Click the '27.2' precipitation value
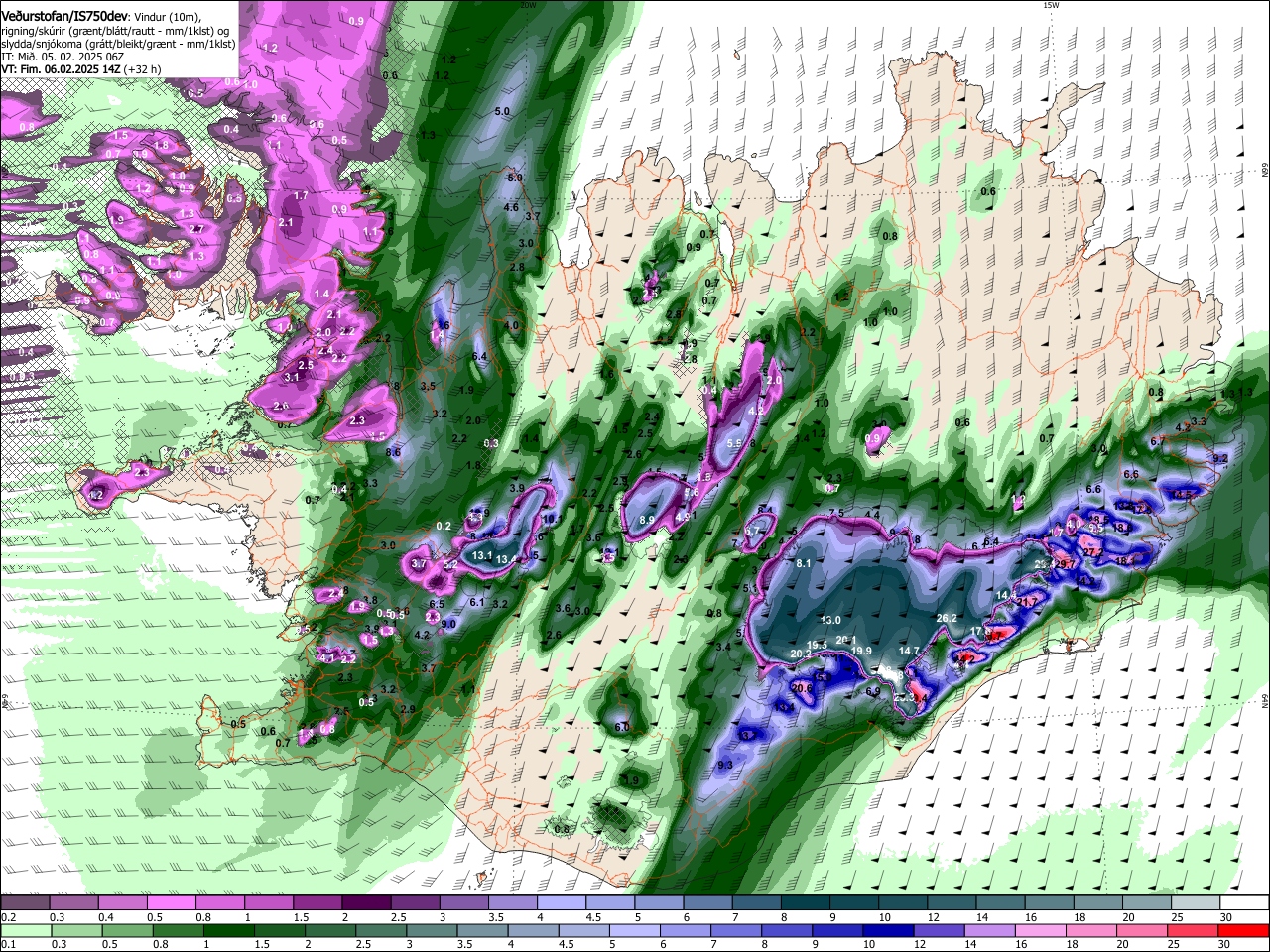The width and height of the screenshot is (1270, 952). pyautogui.click(x=1092, y=551)
